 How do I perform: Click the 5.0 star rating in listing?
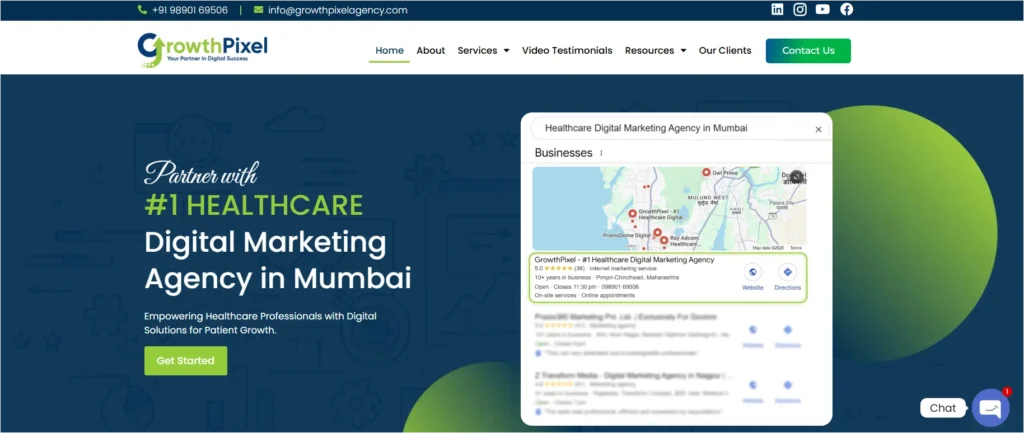[559, 268]
